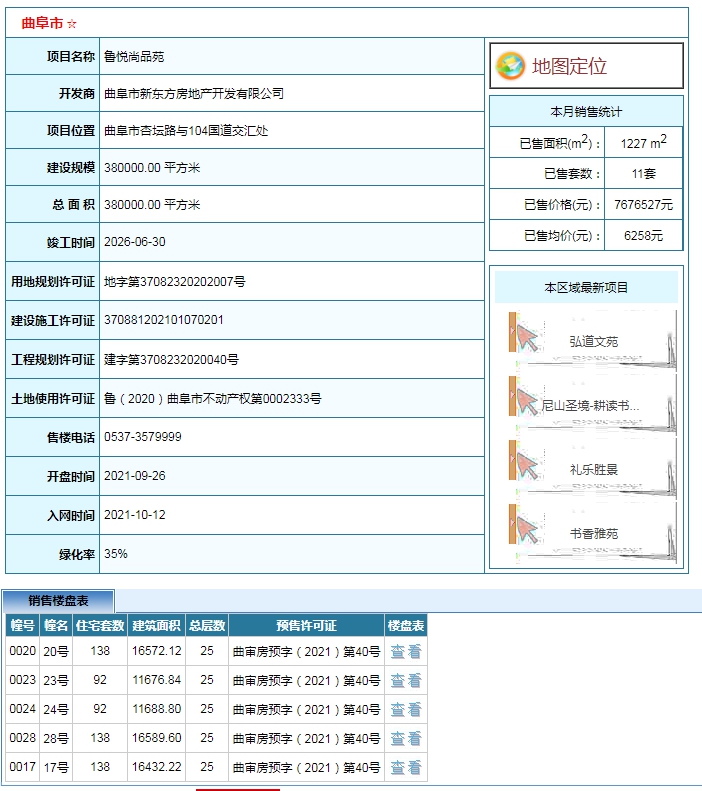The width and height of the screenshot is (702, 791).
Task: Click the 总层数 column header
Action: pyautogui.click(x=207, y=626)
